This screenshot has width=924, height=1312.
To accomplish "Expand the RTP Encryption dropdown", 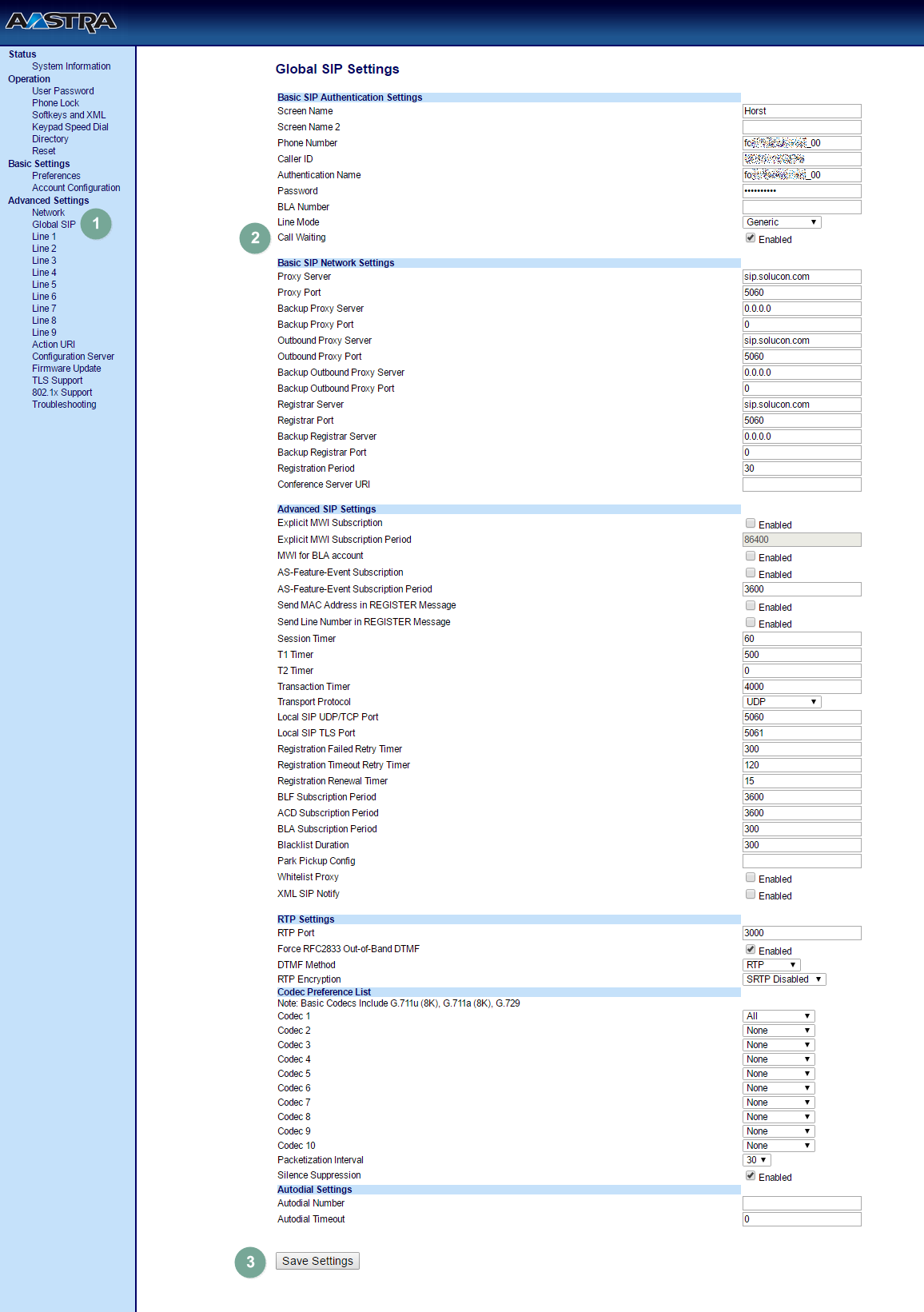I will click(x=783, y=979).
